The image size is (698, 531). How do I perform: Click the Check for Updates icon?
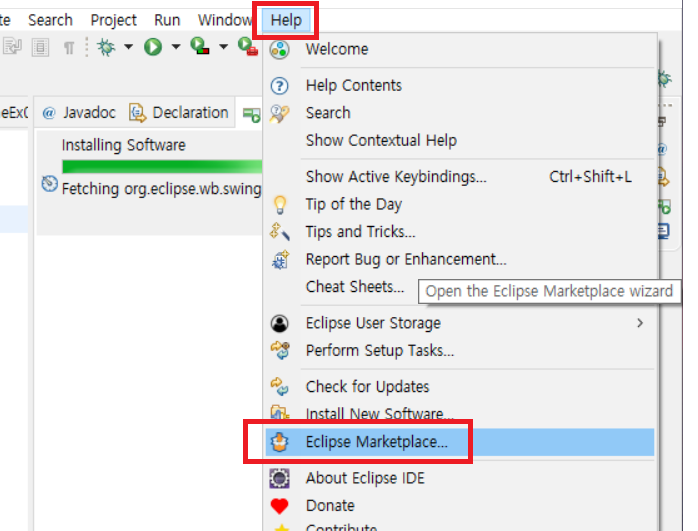coord(280,387)
